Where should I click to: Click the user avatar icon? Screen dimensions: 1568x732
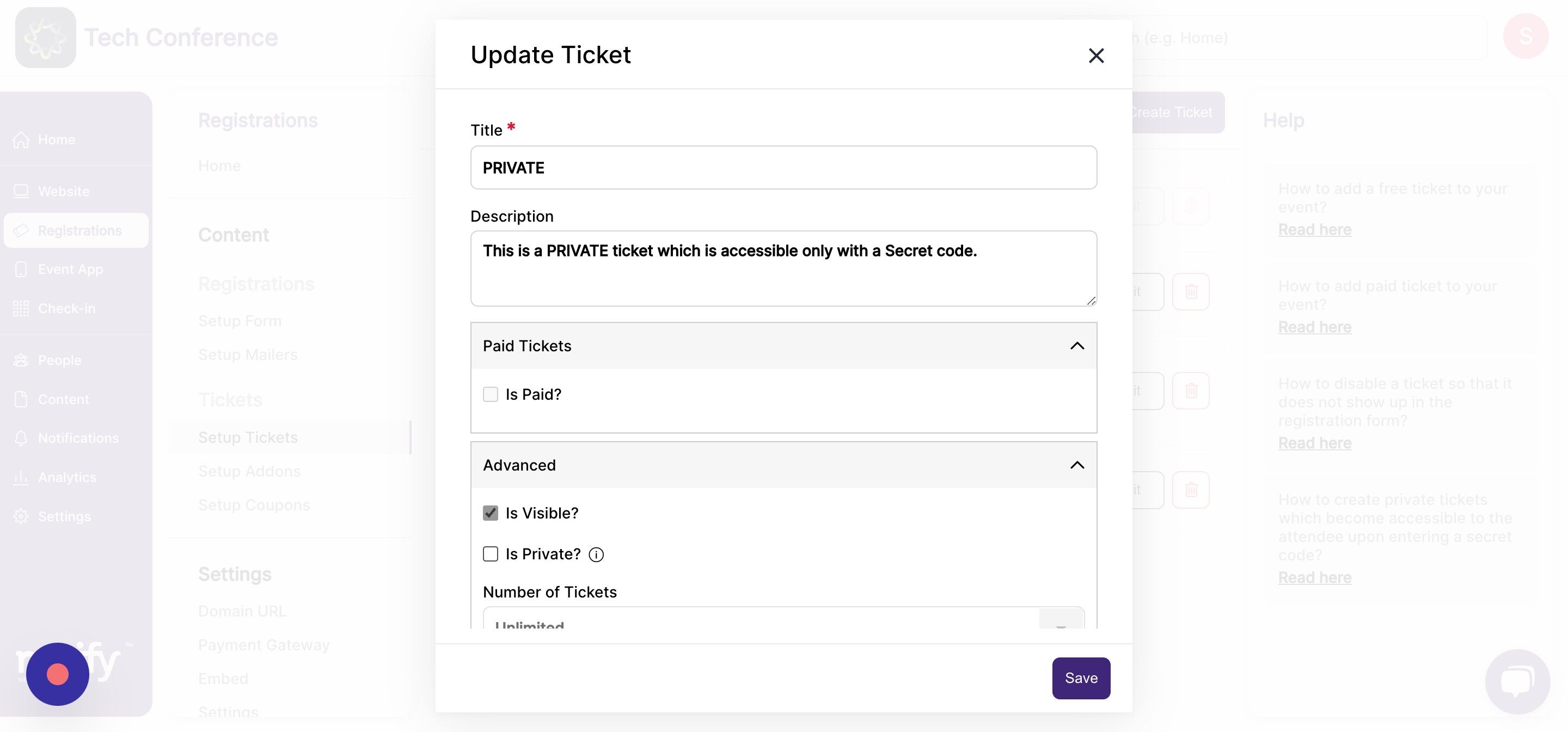1526,36
